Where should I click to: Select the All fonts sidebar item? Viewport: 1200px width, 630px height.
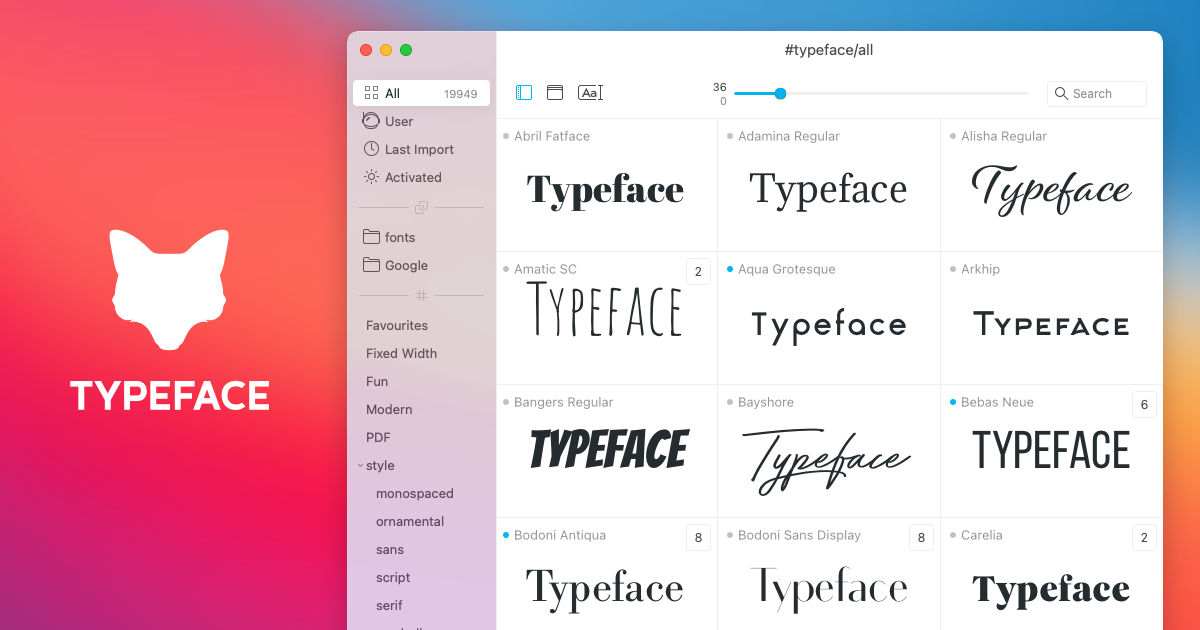pos(421,93)
